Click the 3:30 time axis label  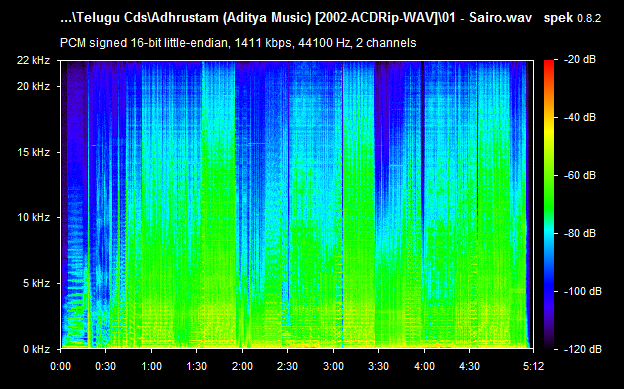[x=378, y=366]
